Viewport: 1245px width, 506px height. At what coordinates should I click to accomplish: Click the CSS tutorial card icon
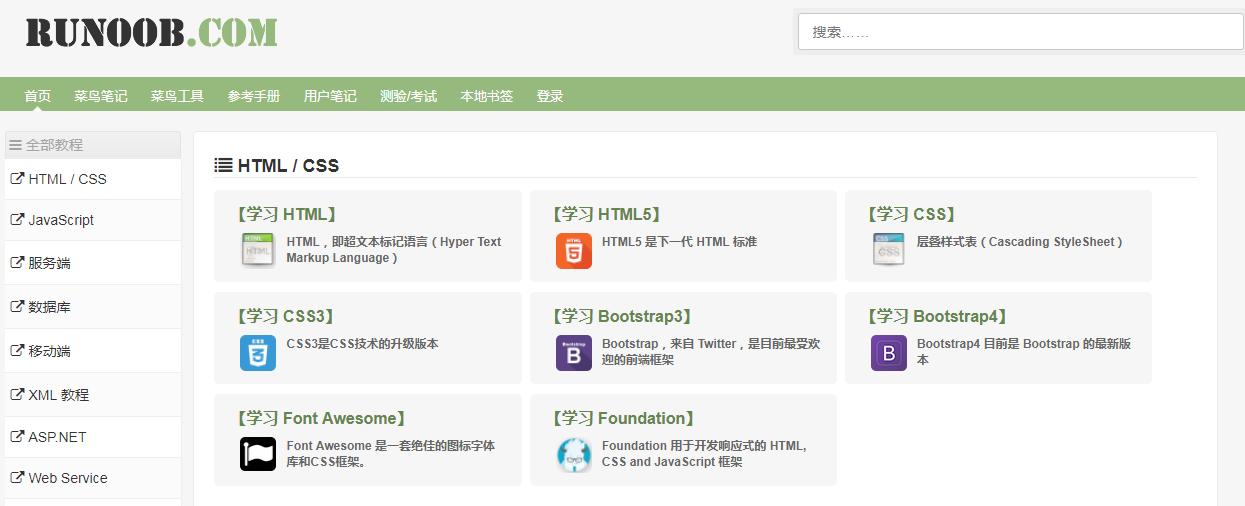point(888,250)
